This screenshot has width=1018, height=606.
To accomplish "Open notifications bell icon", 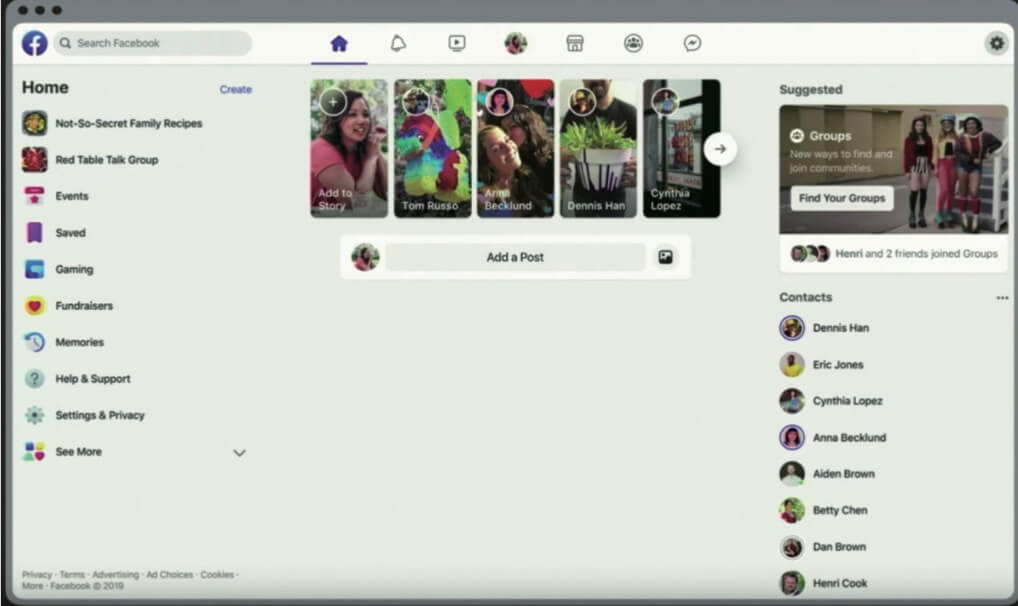I will (398, 44).
